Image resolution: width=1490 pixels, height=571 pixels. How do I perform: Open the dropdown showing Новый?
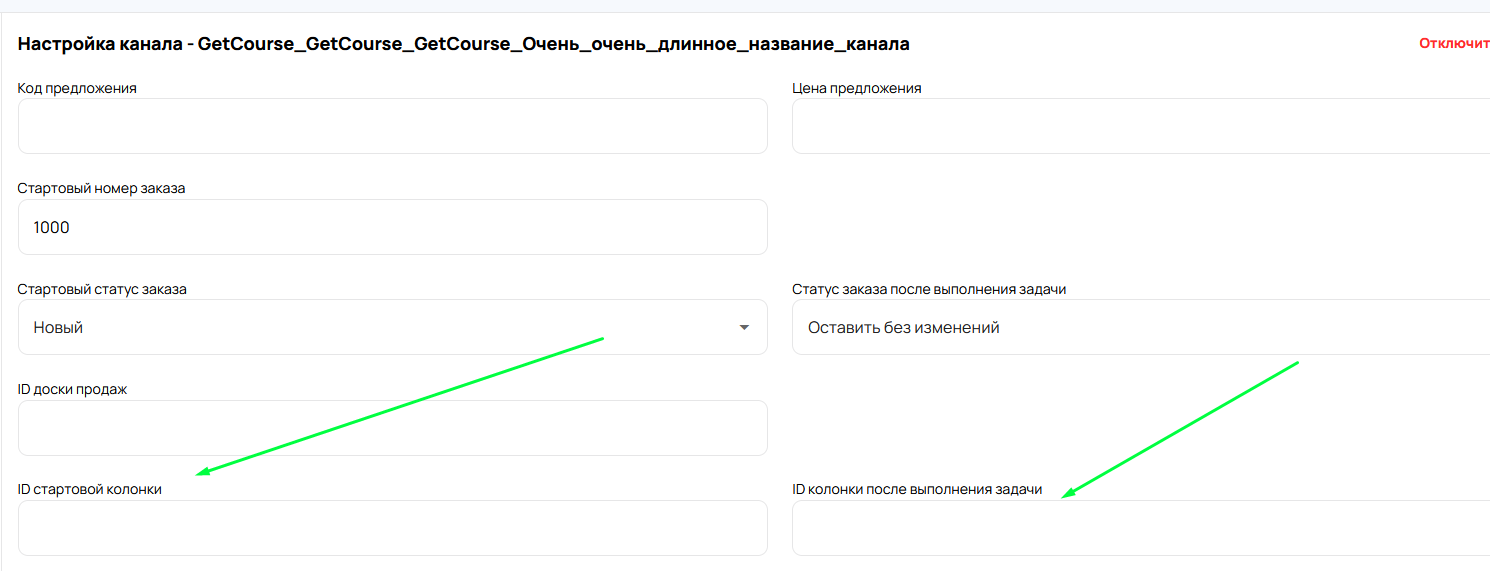tap(380, 327)
